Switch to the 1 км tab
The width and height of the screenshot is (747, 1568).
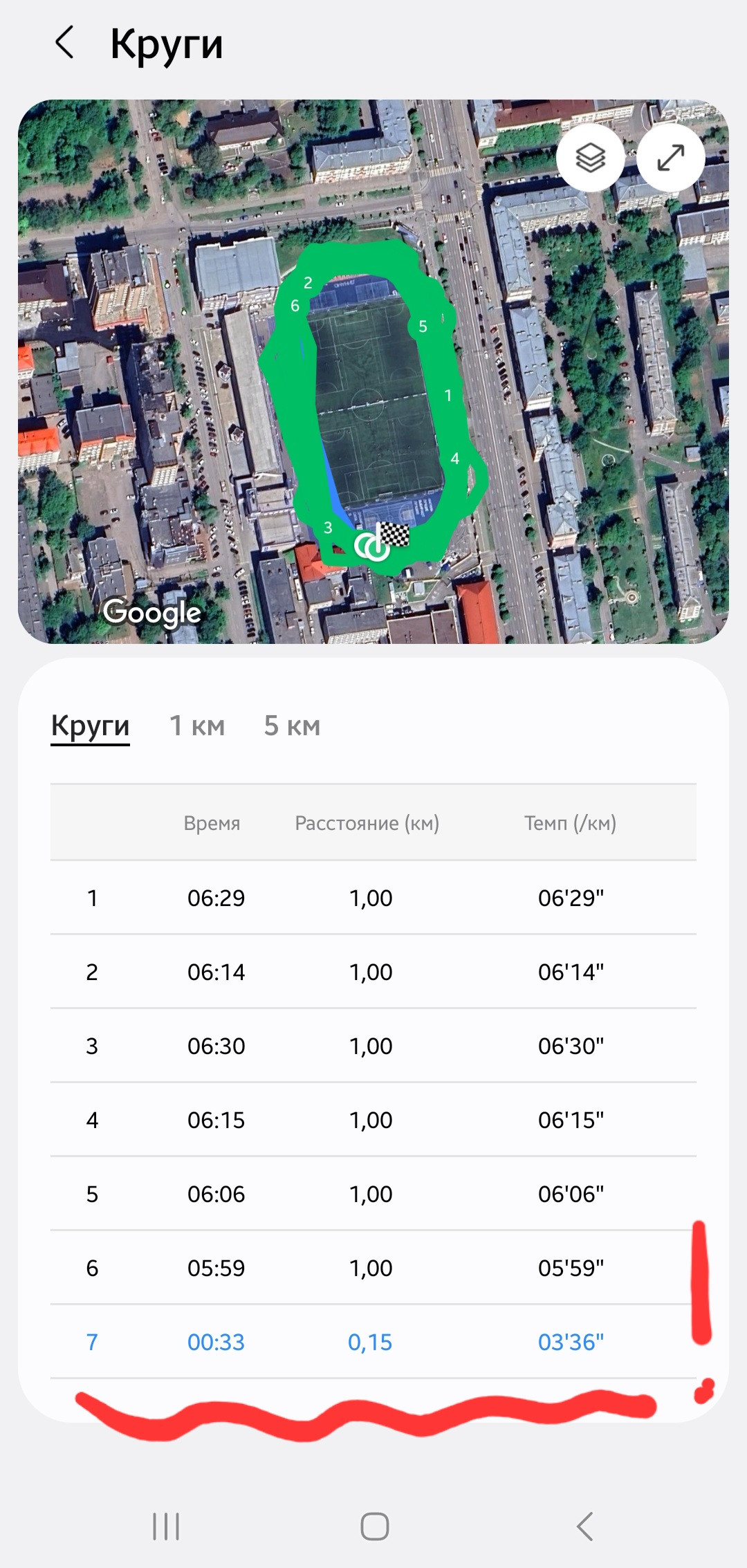coord(198,726)
